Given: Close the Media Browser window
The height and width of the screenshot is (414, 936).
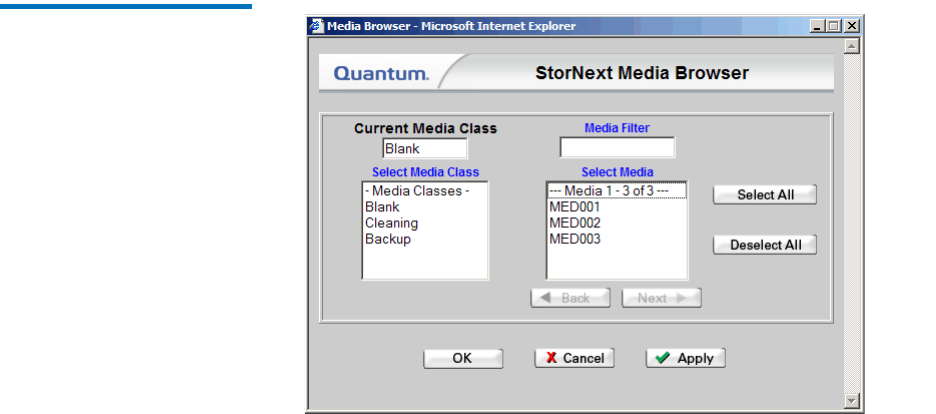Looking at the screenshot, I should [x=852, y=26].
